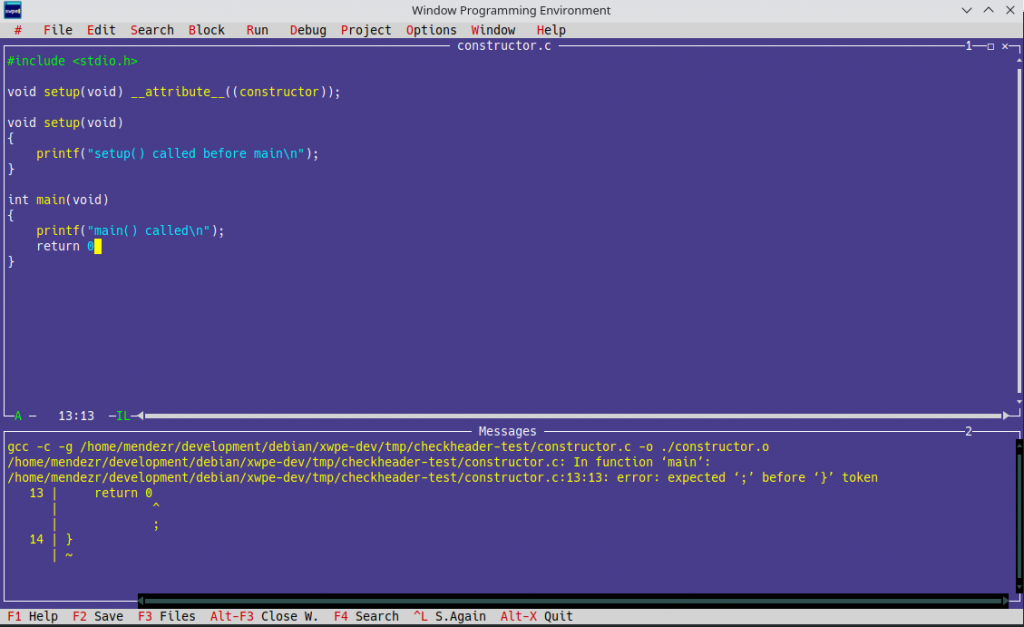Close the constructor.c editor window
The image size is (1024, 627).
(x=1006, y=46)
